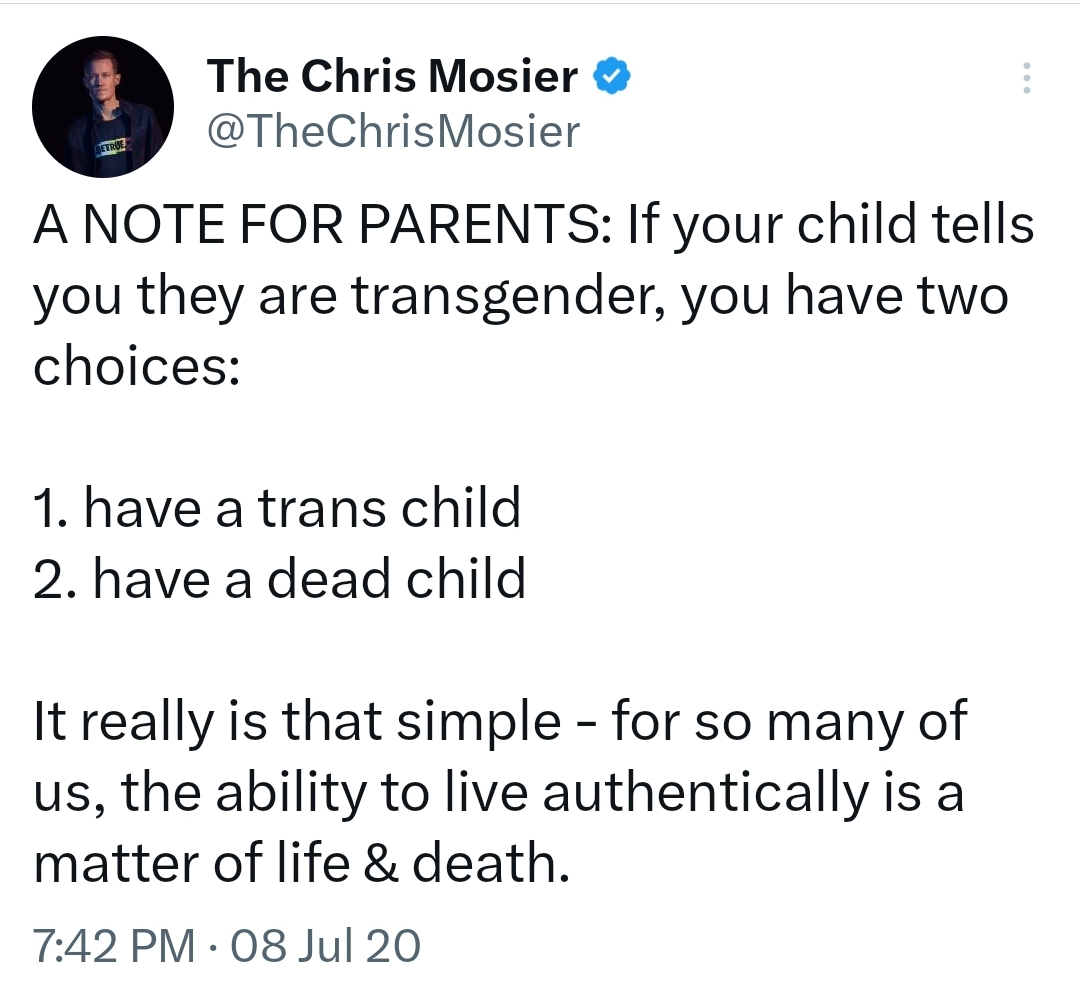The image size is (1080, 990).
Task: Click the phrase matter of life & death.
Action: pyautogui.click(x=302, y=863)
